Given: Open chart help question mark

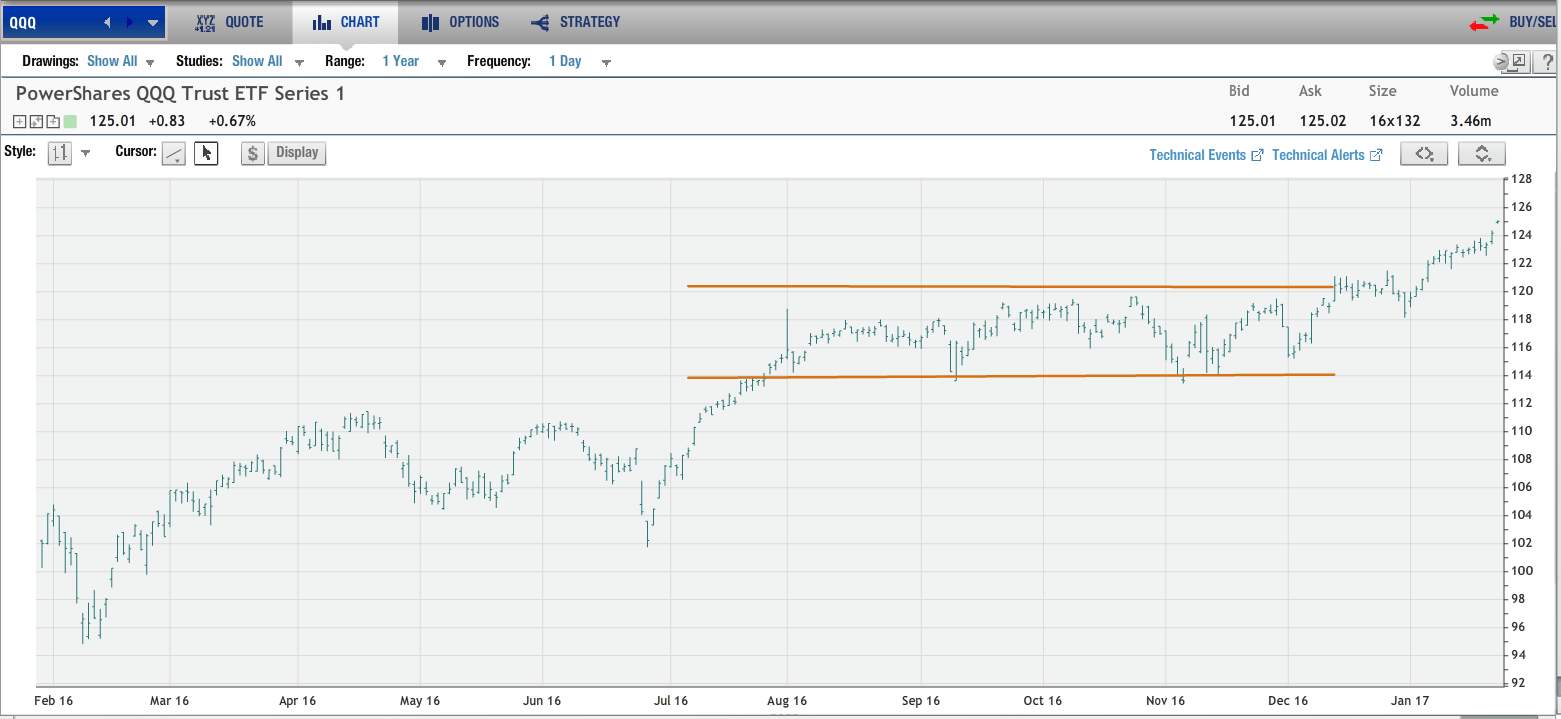Looking at the screenshot, I should click(1547, 62).
